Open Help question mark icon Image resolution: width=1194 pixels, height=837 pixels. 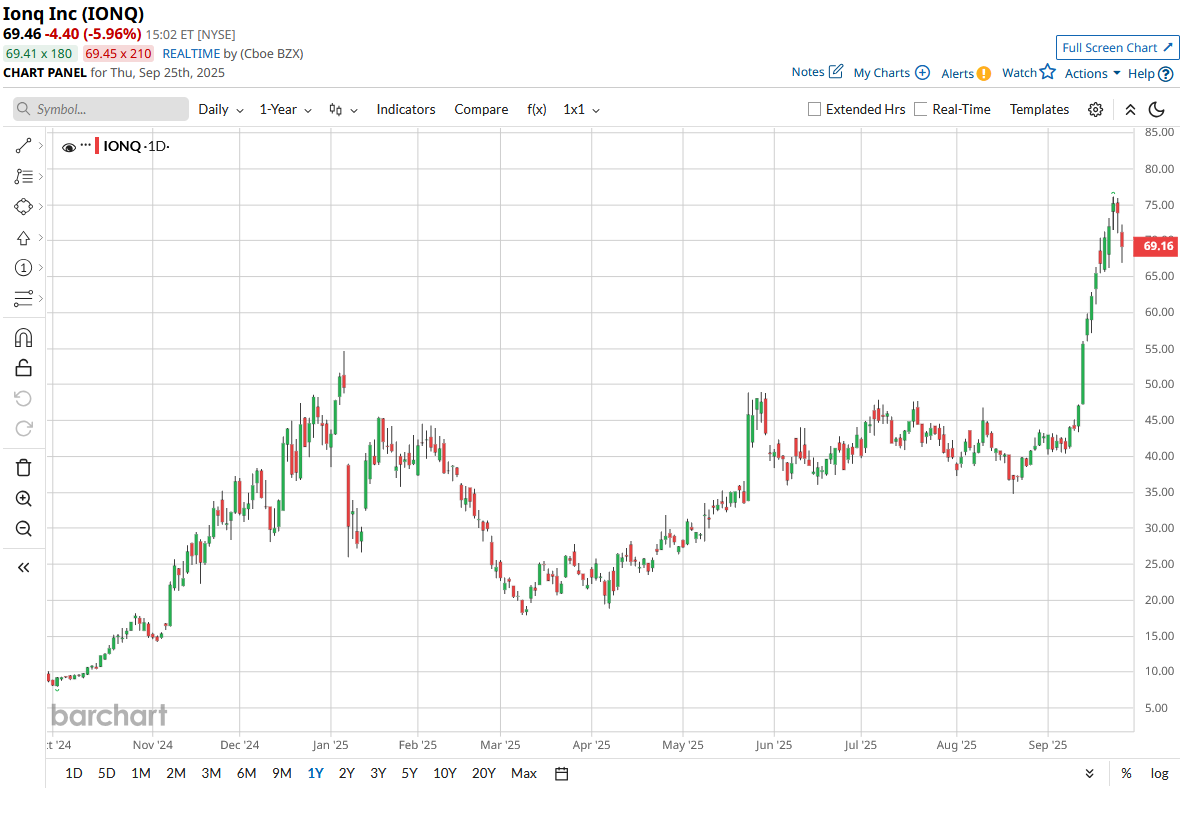[1166, 74]
